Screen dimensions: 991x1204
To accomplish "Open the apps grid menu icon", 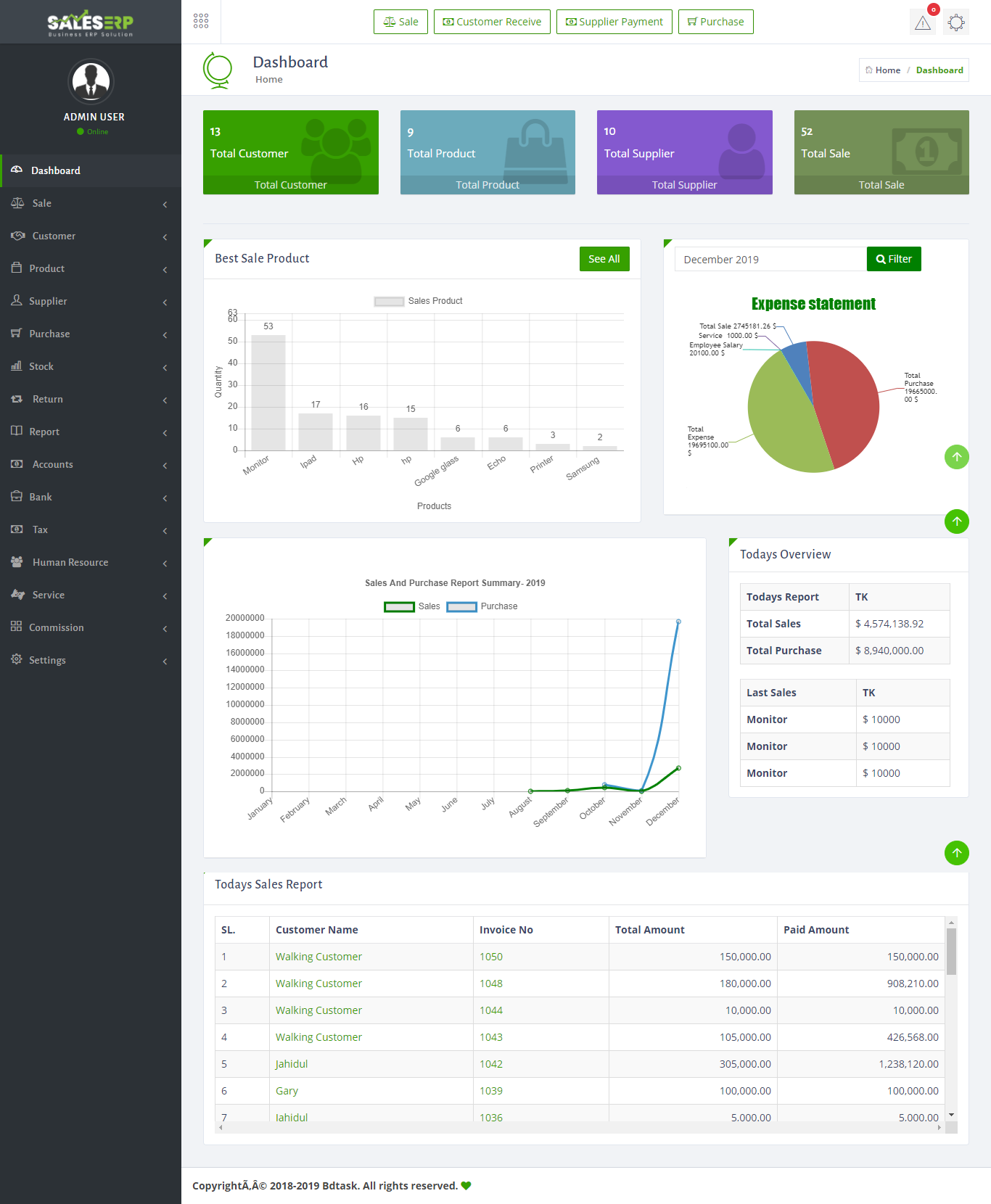I will (x=201, y=21).
